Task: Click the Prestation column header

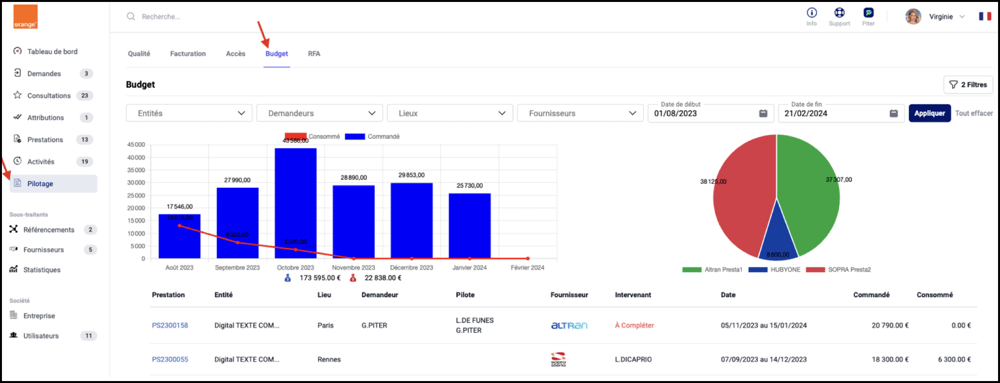Action: pyautogui.click(x=168, y=295)
